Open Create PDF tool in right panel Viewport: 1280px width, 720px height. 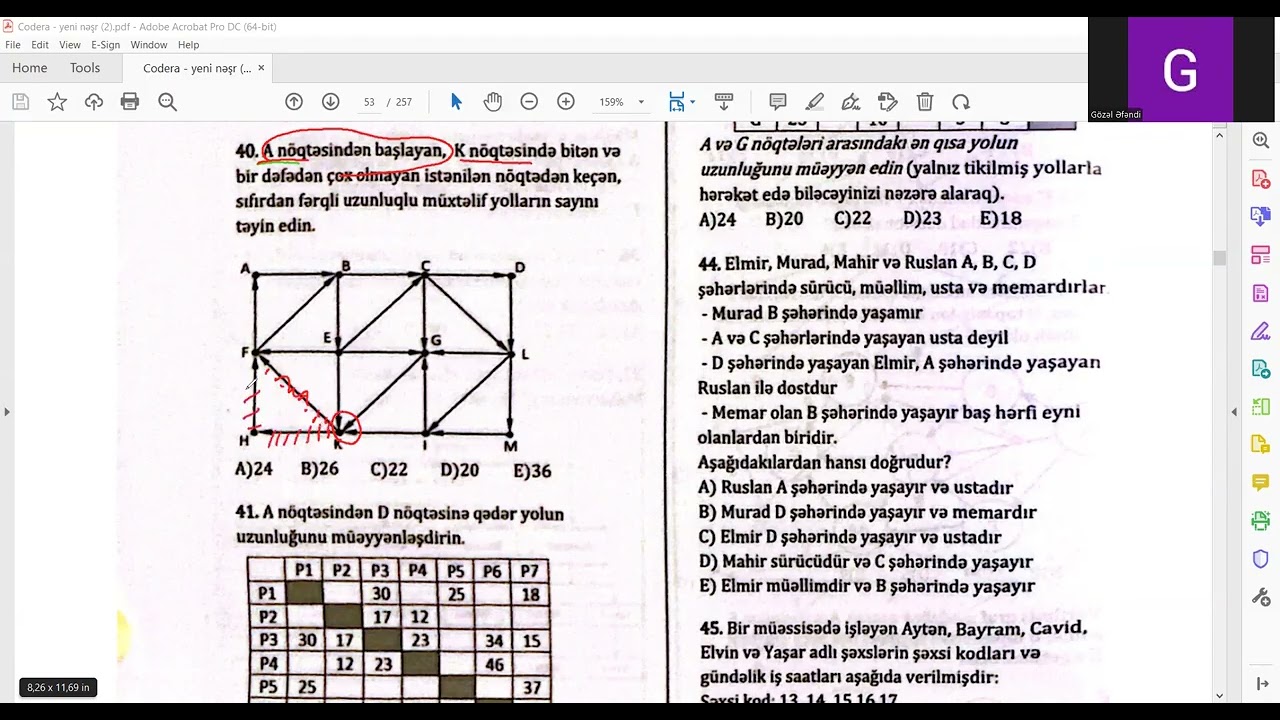point(1261,178)
